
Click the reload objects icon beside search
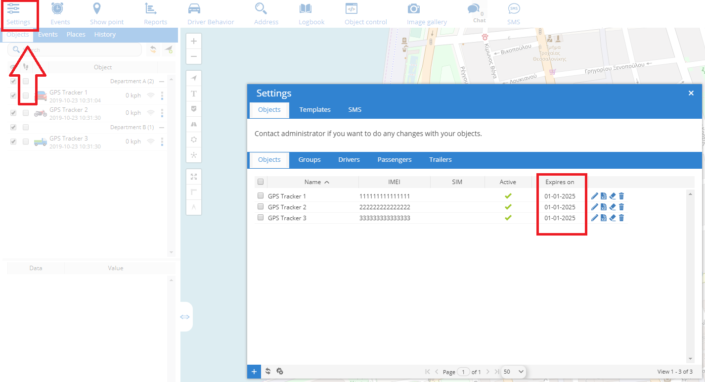[x=153, y=49]
